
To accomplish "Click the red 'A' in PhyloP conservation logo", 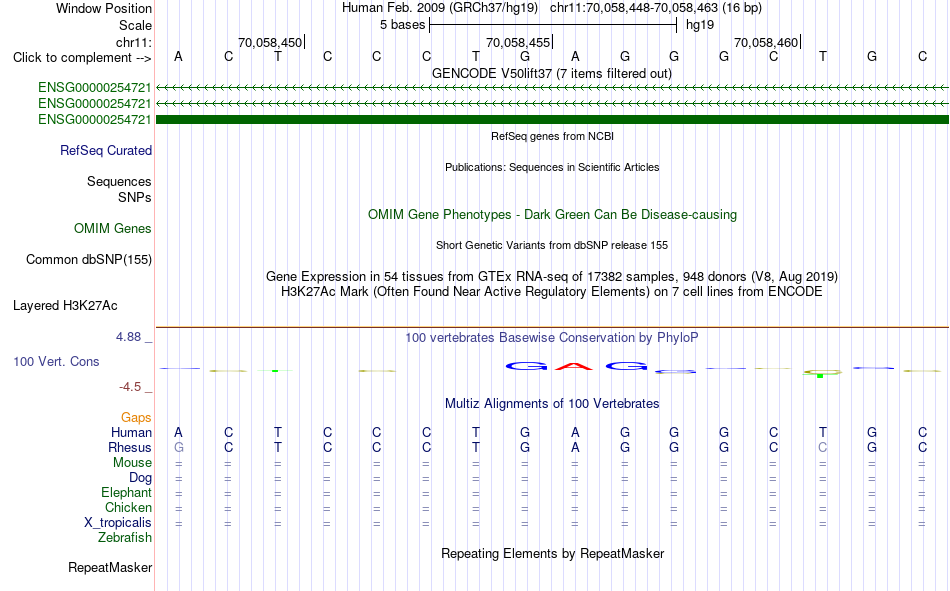I will pyautogui.click(x=574, y=366).
